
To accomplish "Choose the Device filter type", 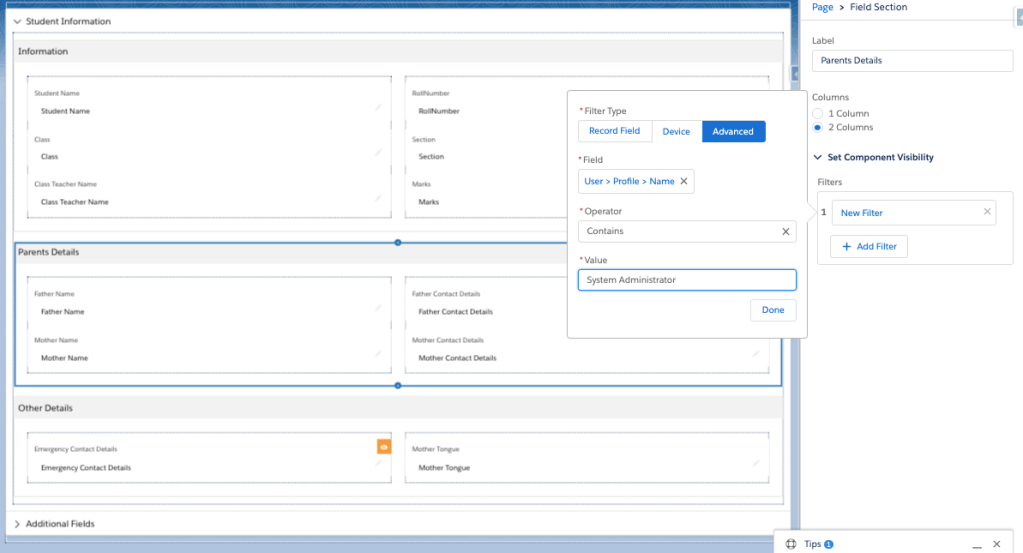I will click(676, 131).
